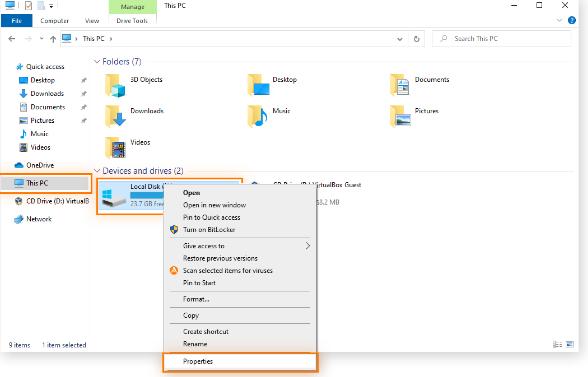Viewport: 588px width, 377px height.
Task: Select CD Drive (D:) in navigation pane
Action: coord(52,201)
